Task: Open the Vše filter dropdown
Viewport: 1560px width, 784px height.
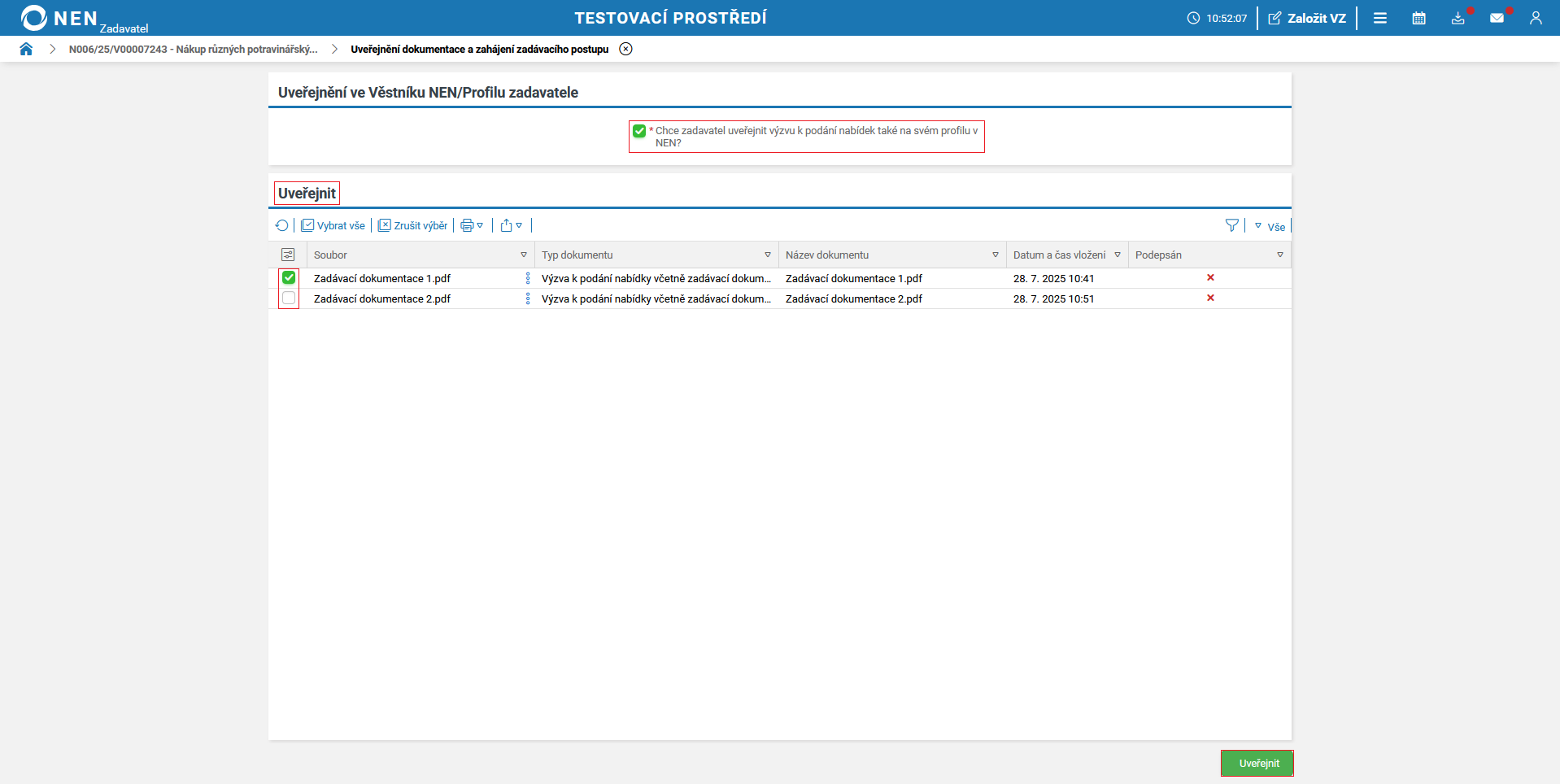Action: pos(1270,227)
